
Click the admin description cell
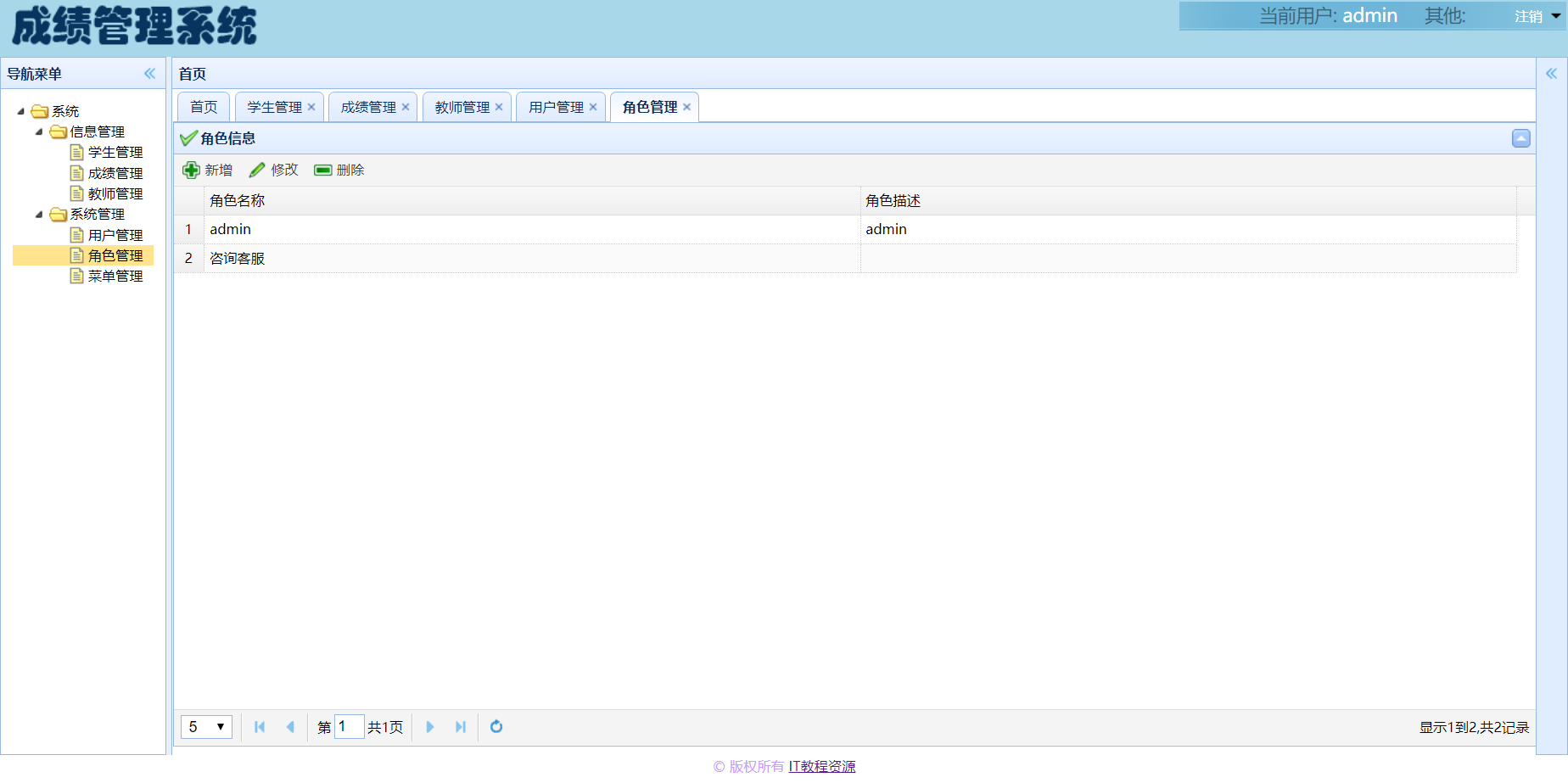click(1188, 230)
